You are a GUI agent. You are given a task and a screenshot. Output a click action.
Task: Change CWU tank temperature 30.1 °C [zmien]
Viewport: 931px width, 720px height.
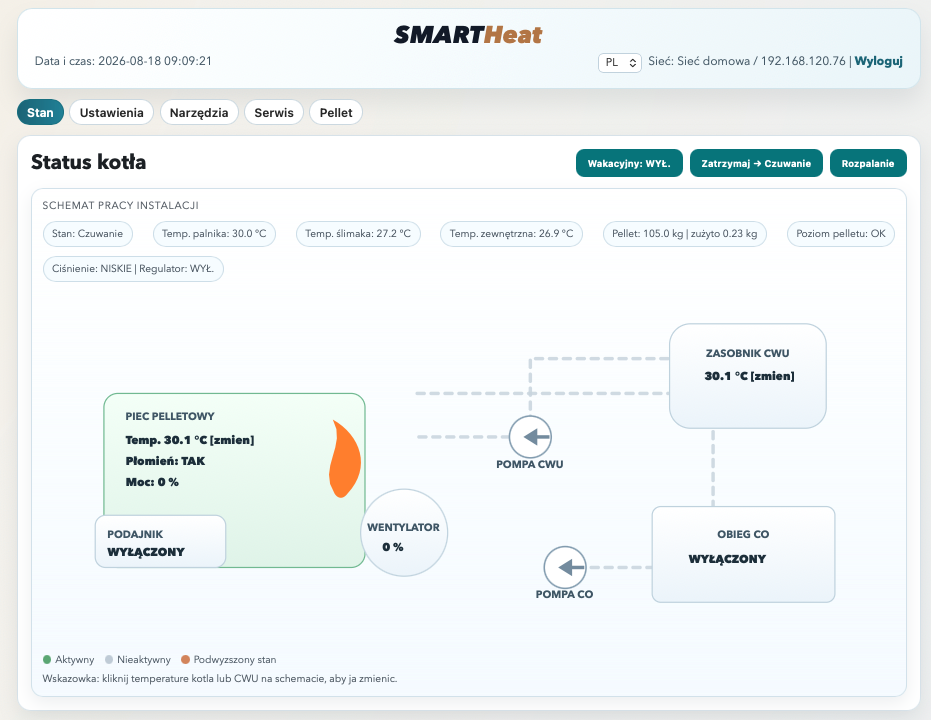point(749,376)
